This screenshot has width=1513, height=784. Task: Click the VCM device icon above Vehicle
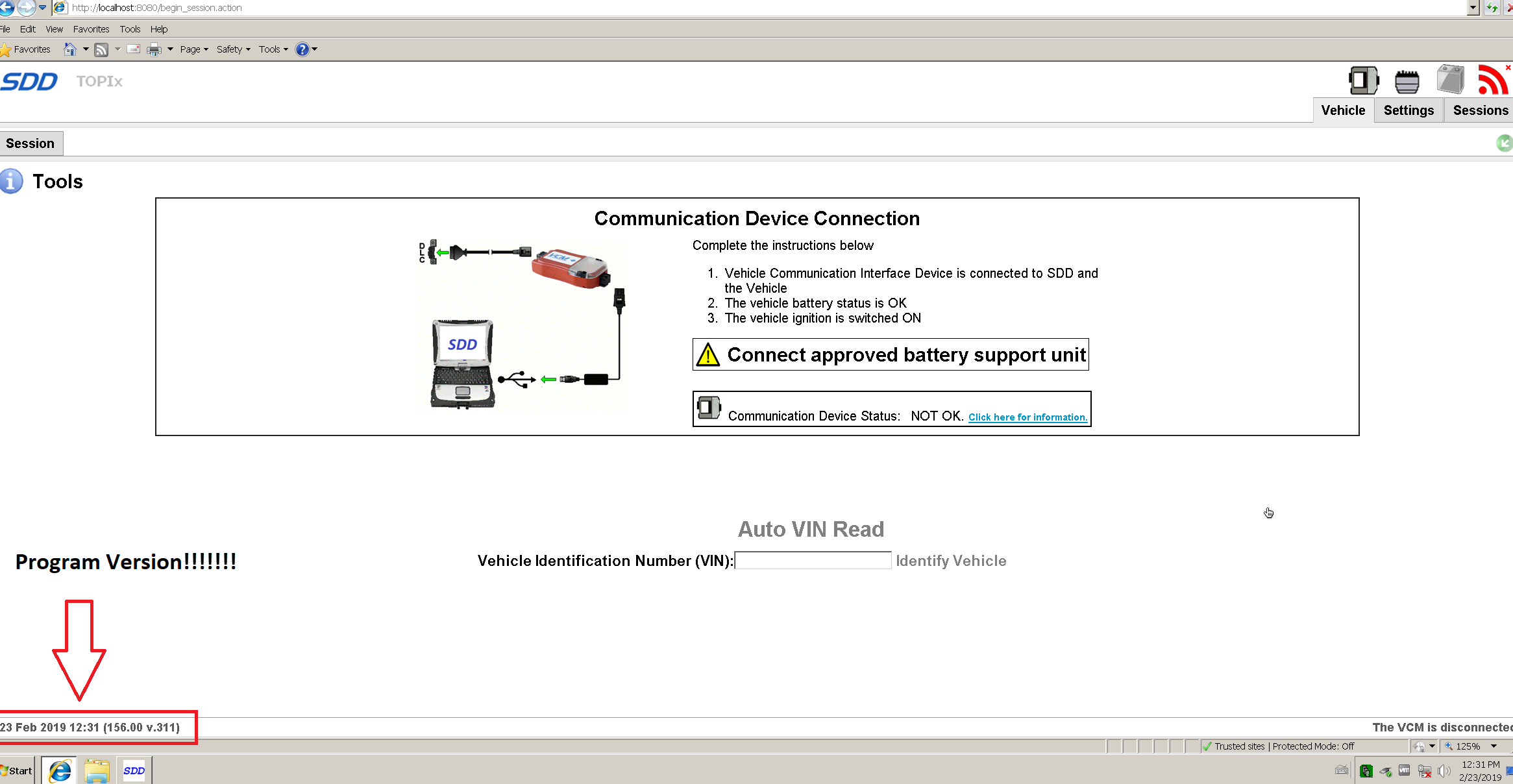coord(1362,81)
